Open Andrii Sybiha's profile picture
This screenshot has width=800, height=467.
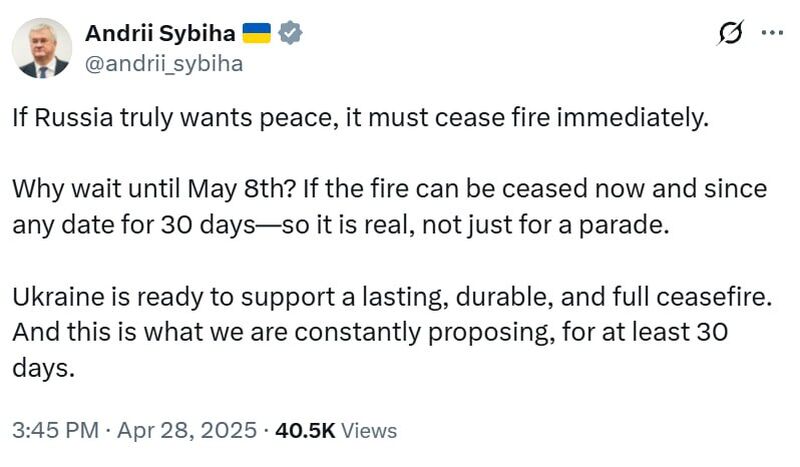tap(44, 48)
